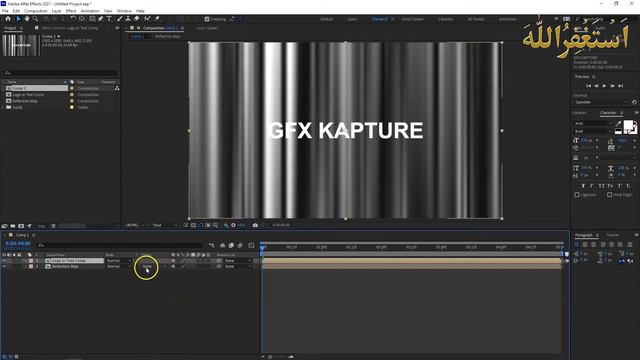Select the Eraser tool

137,19
